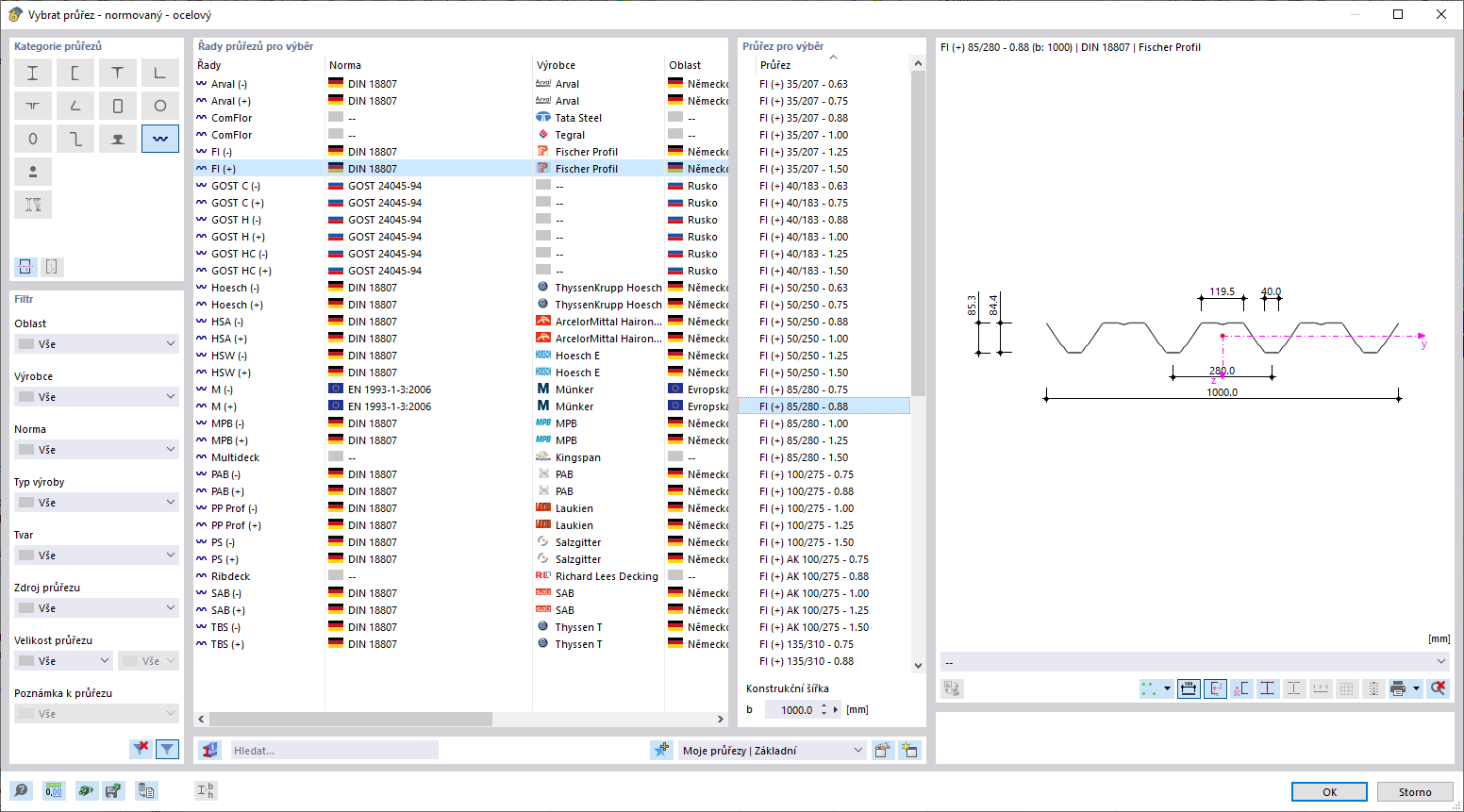Open the Výrobce filter dropdown

click(x=96, y=397)
